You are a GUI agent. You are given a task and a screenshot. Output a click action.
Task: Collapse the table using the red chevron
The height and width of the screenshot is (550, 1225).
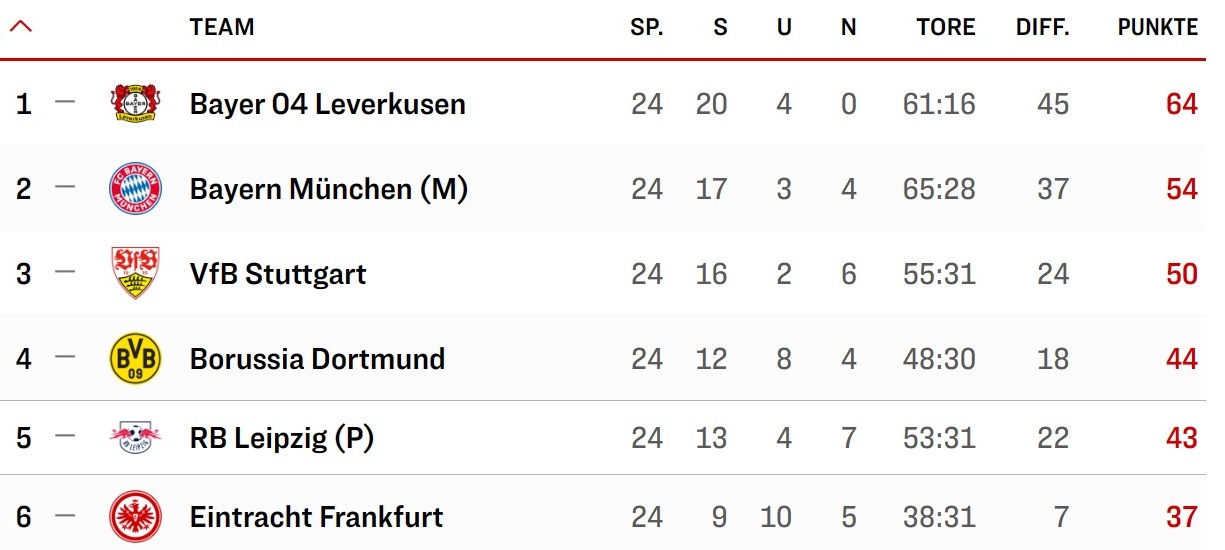coord(21,27)
